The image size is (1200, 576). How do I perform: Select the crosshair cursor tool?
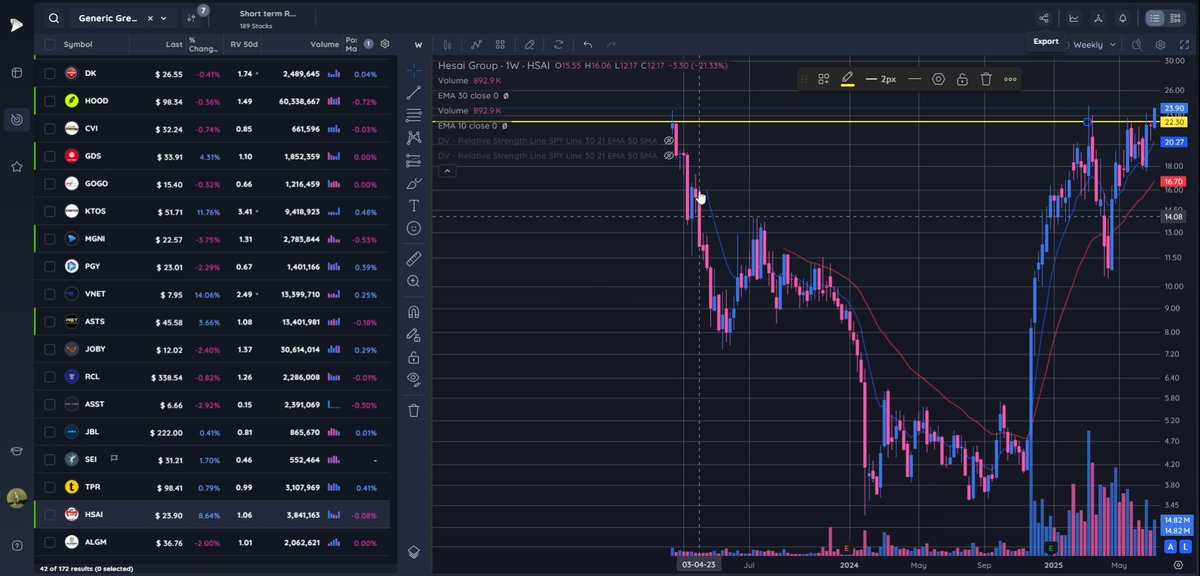[414, 70]
